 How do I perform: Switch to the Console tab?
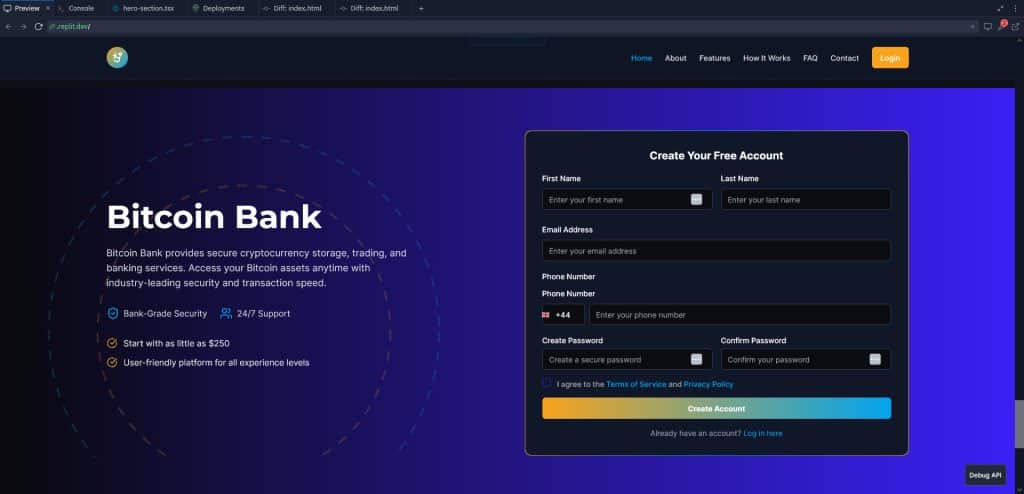[x=80, y=8]
